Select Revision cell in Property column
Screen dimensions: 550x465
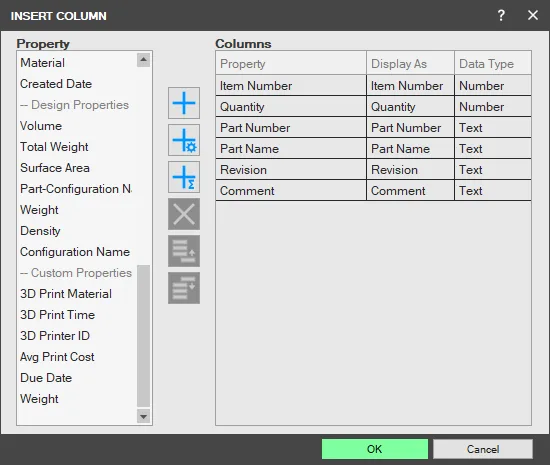[291, 170]
